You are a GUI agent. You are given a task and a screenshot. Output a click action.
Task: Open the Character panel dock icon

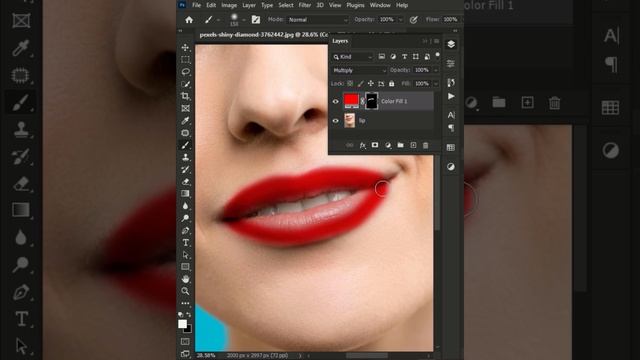point(451,115)
